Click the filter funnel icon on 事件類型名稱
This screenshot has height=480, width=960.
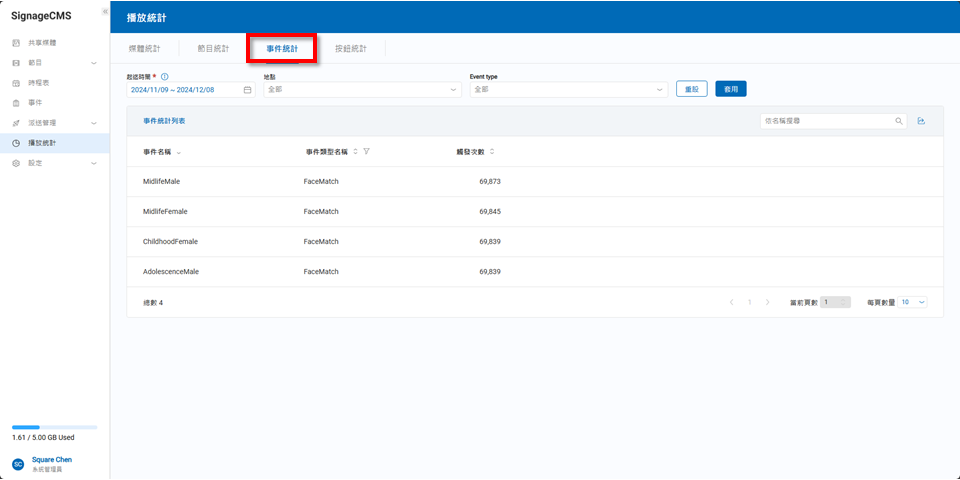(367, 151)
